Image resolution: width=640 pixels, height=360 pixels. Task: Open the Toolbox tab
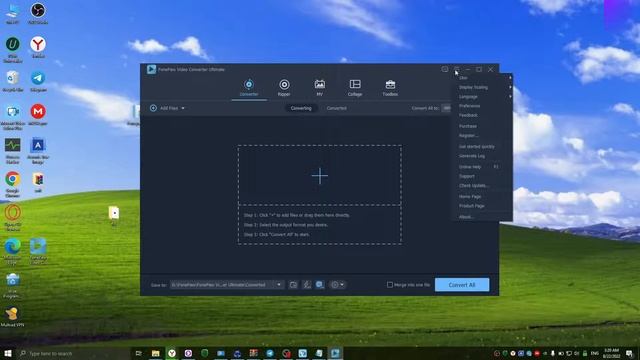(390, 88)
